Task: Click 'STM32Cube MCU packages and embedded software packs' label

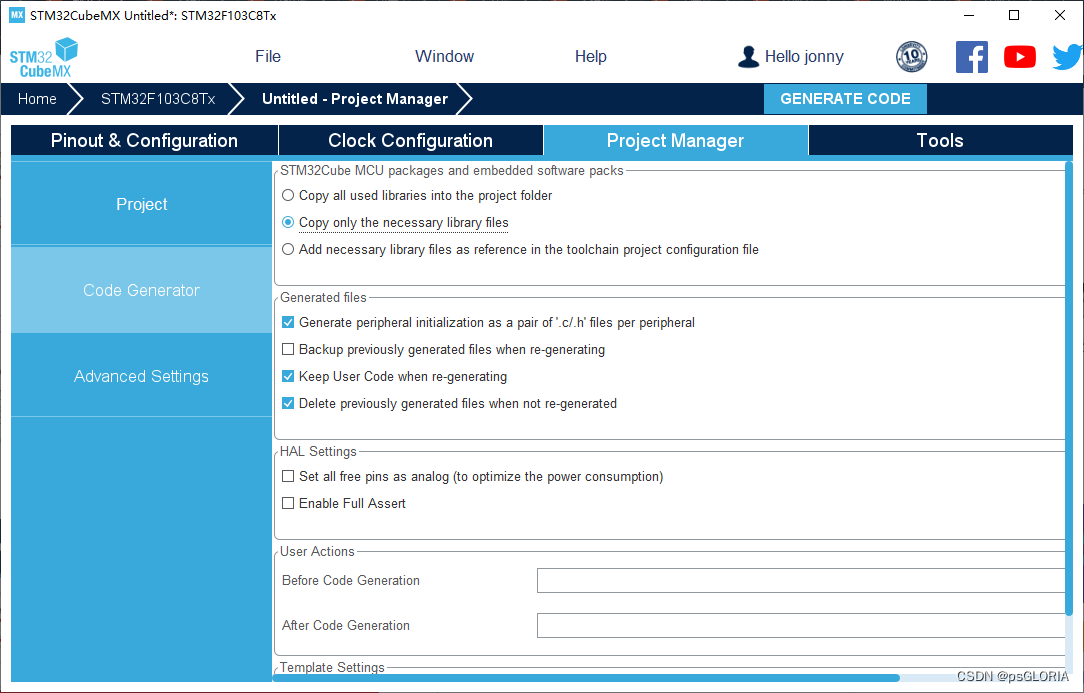Action: click(x=451, y=171)
